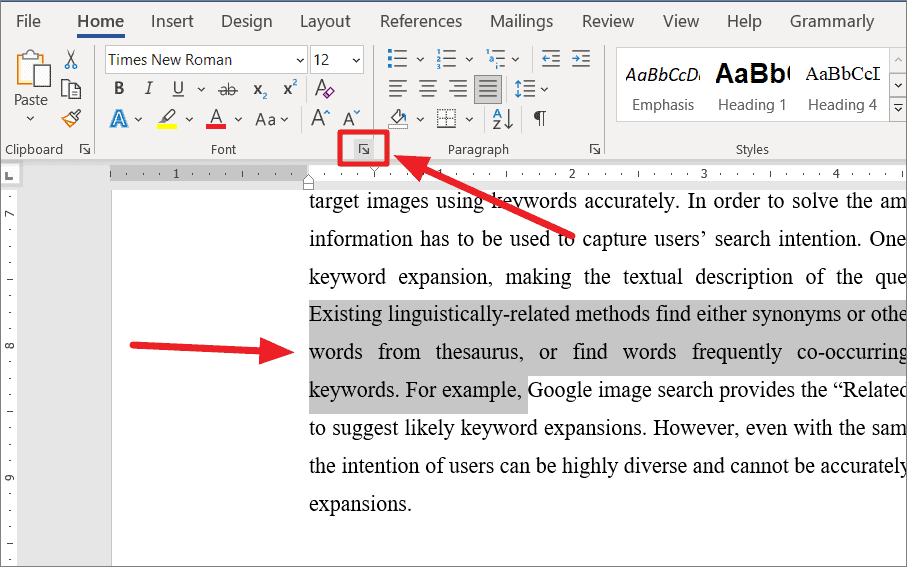The height and width of the screenshot is (567, 907).
Task: Click the left indent marker on ruler
Action: [x=308, y=185]
